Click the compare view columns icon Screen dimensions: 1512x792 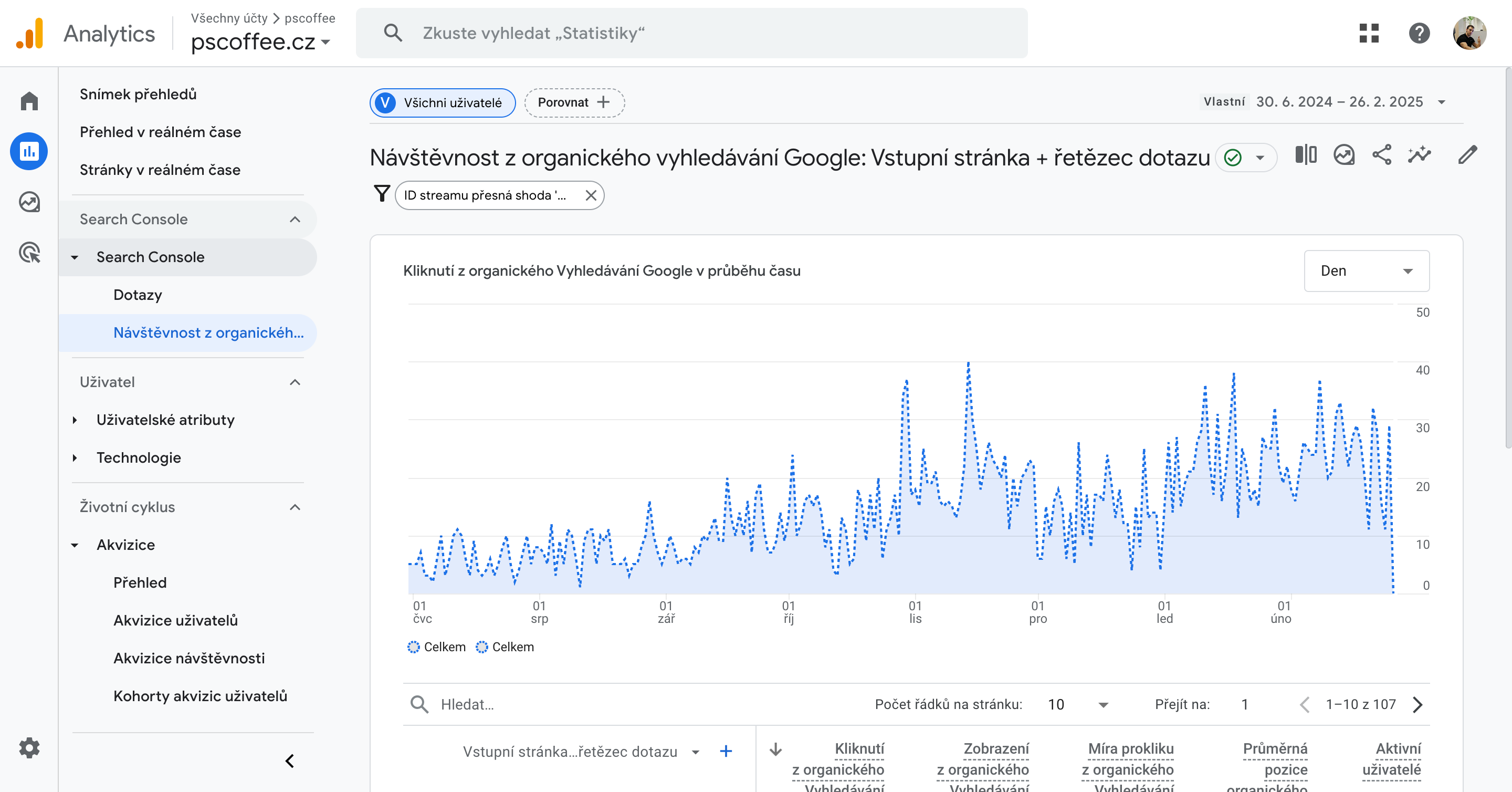tap(1305, 155)
